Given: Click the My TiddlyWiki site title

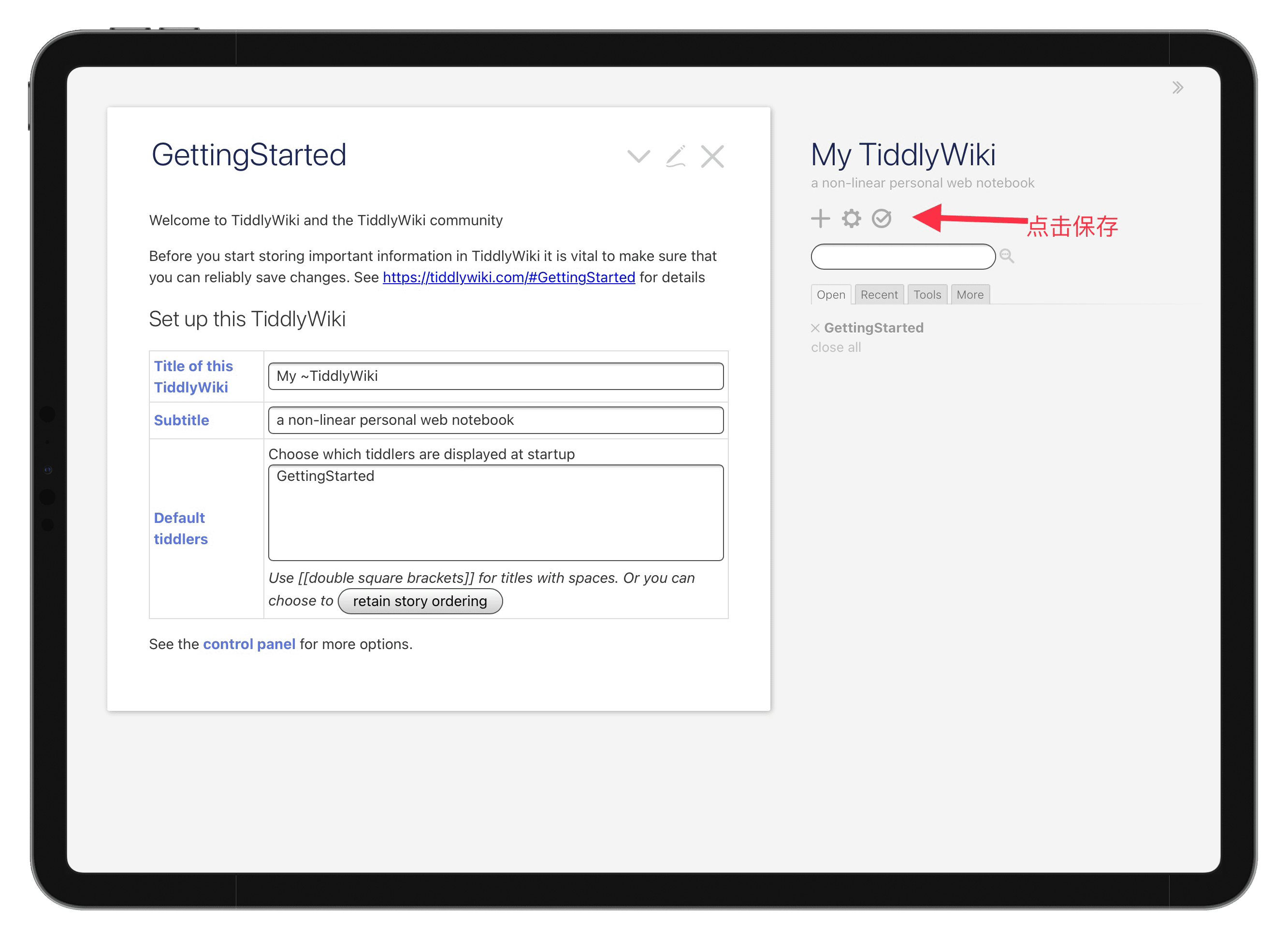Looking at the screenshot, I should pos(903,155).
